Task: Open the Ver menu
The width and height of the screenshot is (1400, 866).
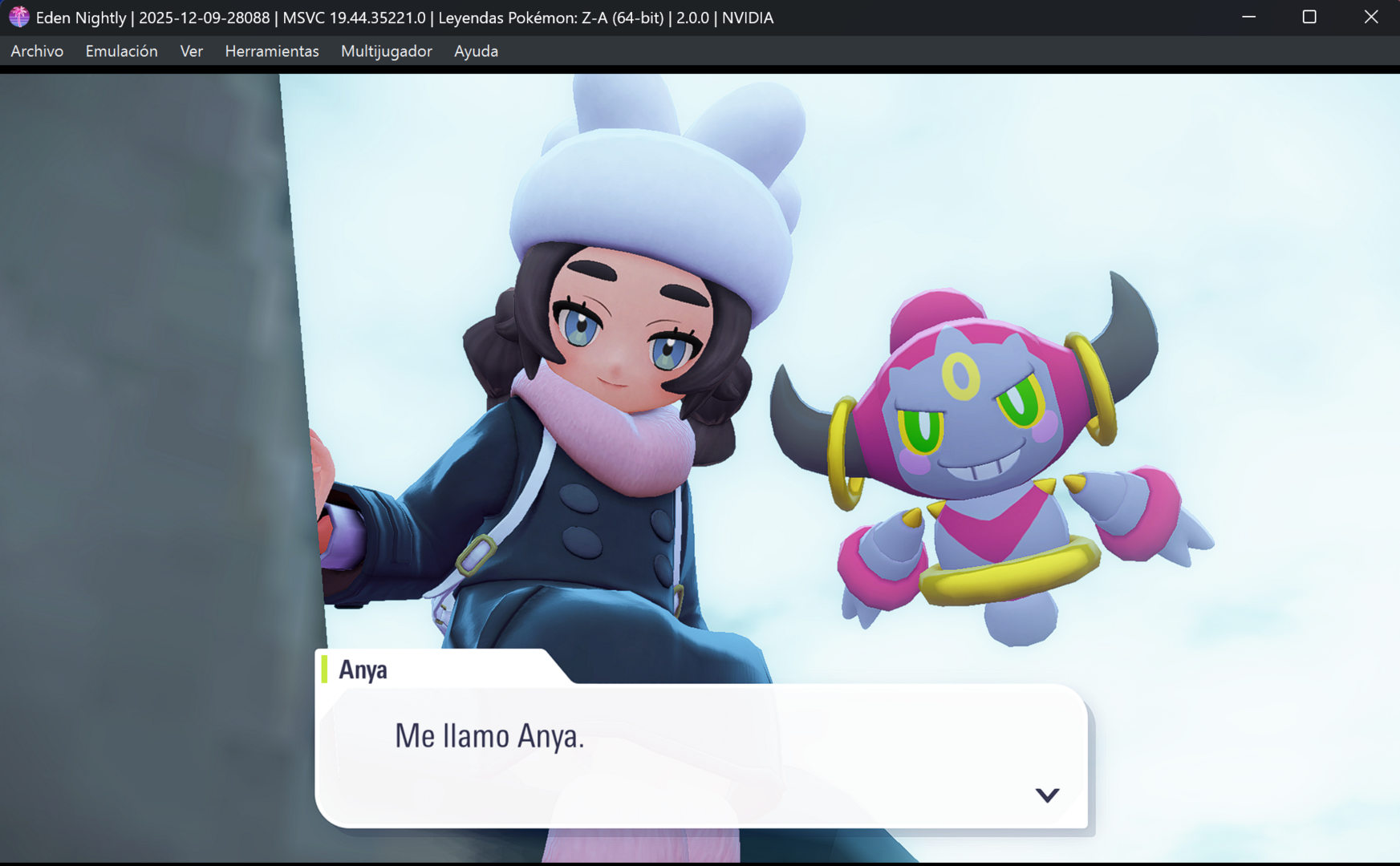Action: pos(191,51)
